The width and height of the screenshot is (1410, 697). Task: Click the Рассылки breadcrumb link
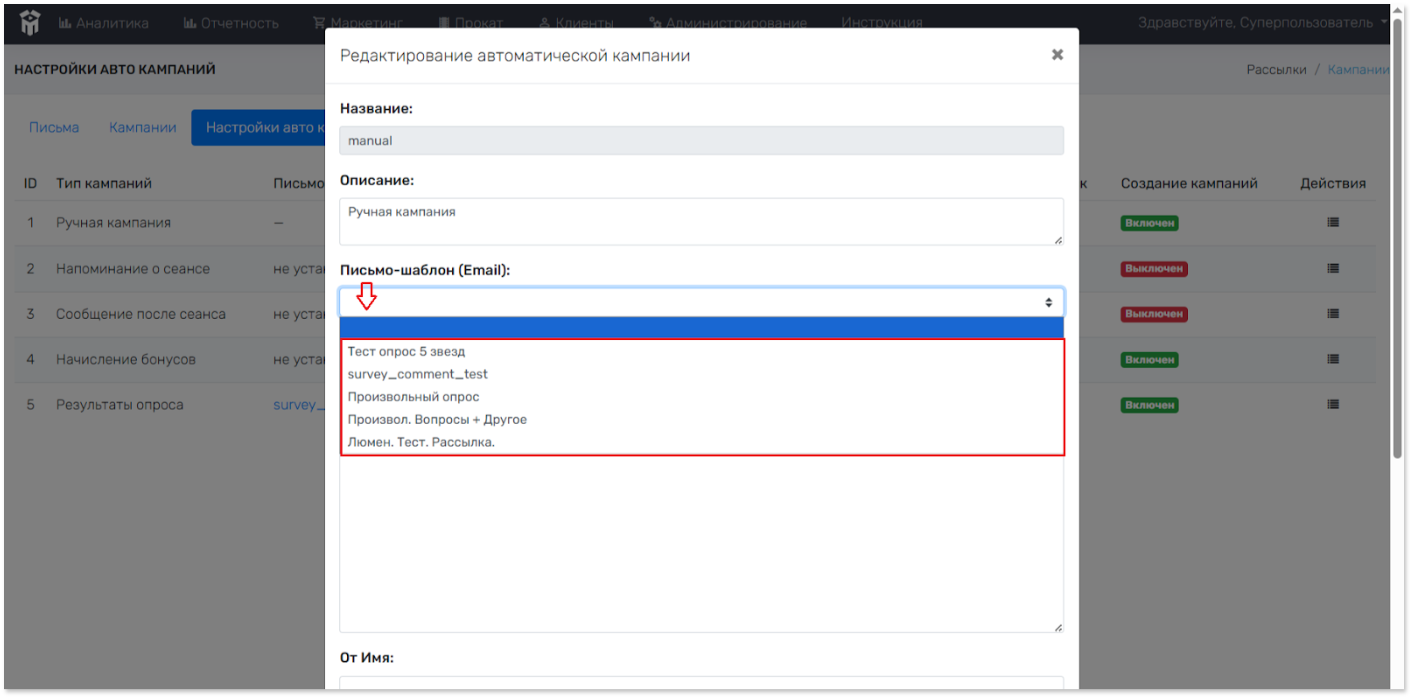click(1276, 70)
